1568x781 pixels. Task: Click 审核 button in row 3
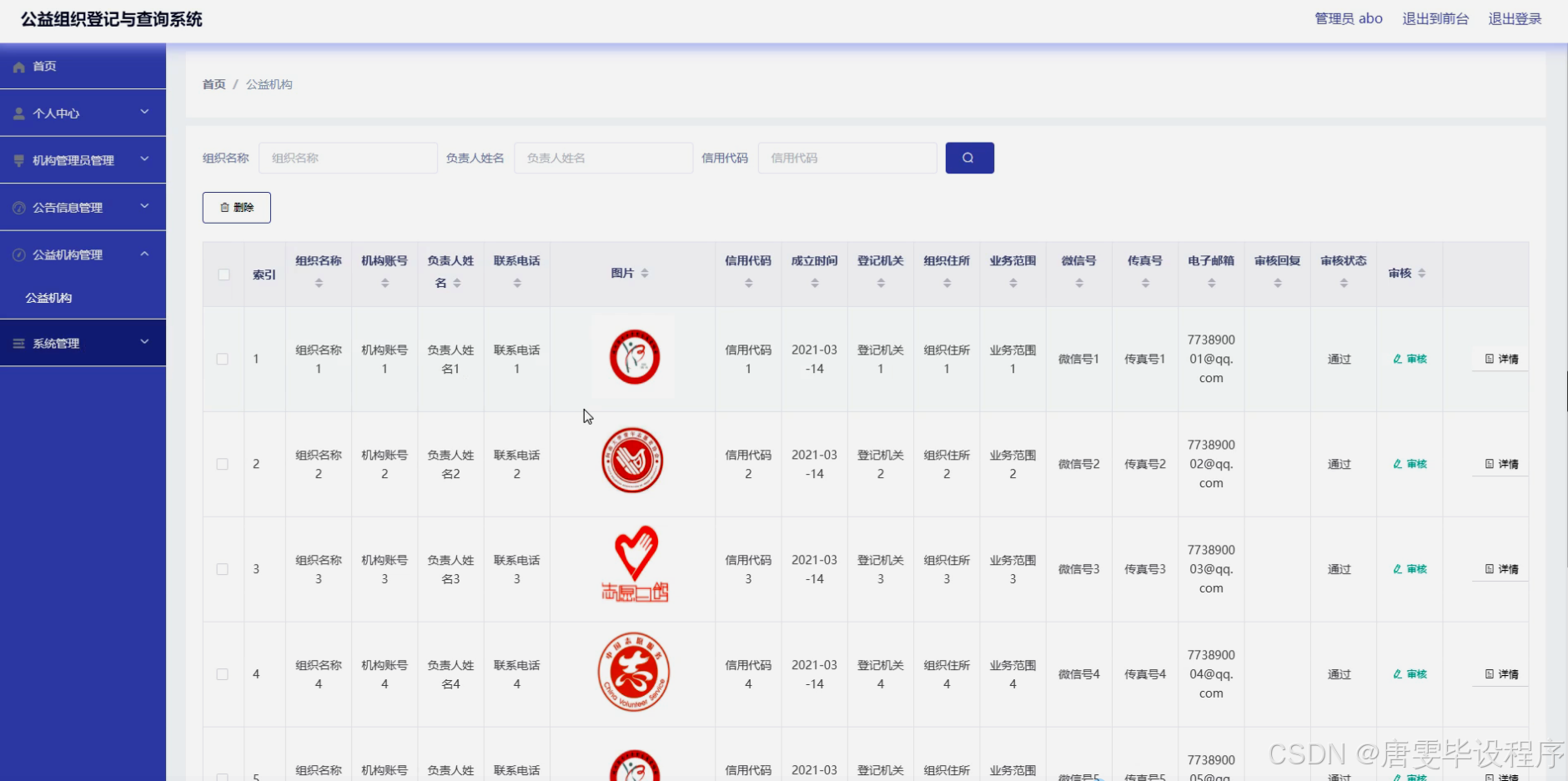click(1410, 569)
